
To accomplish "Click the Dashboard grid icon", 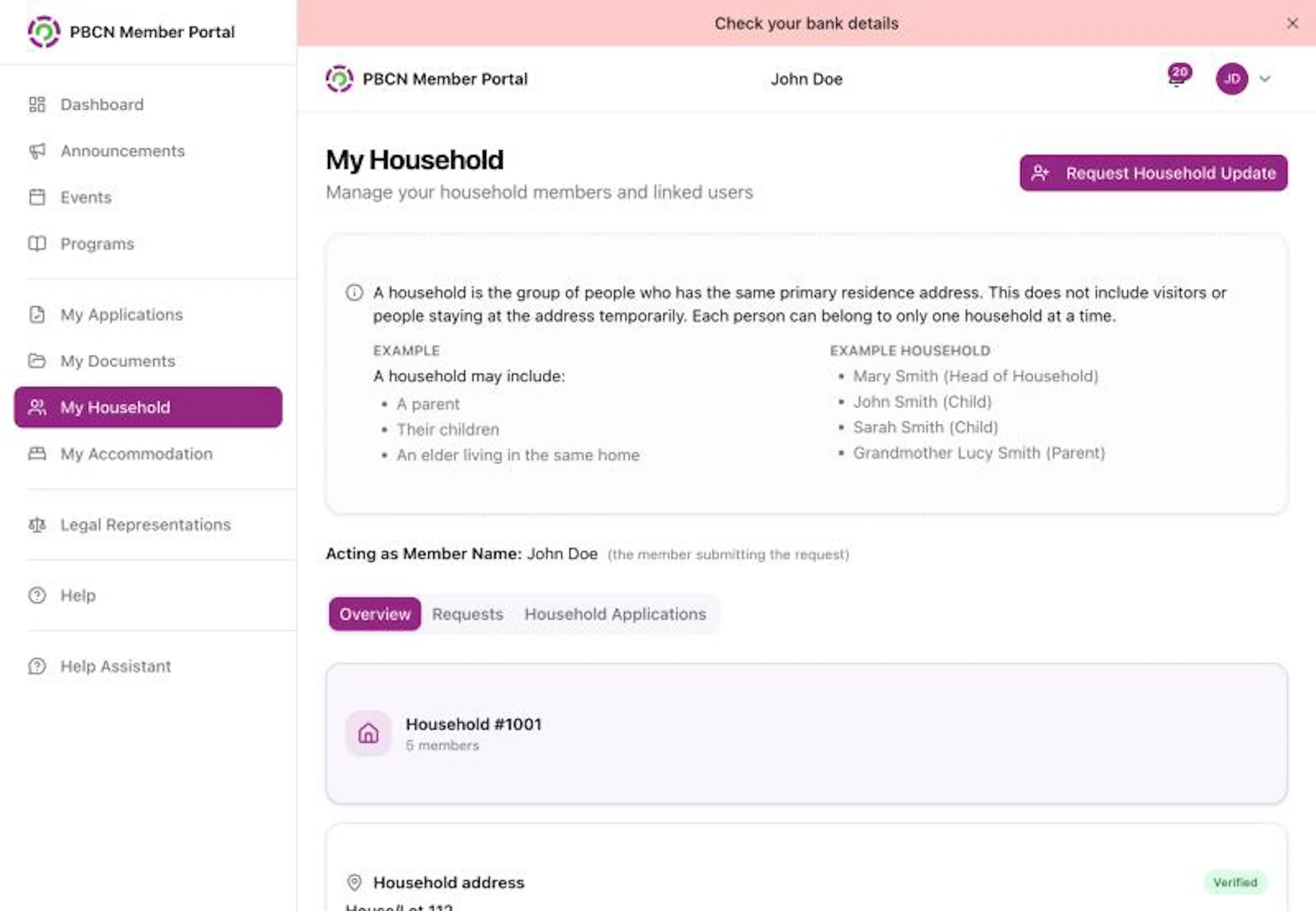I will click(37, 104).
